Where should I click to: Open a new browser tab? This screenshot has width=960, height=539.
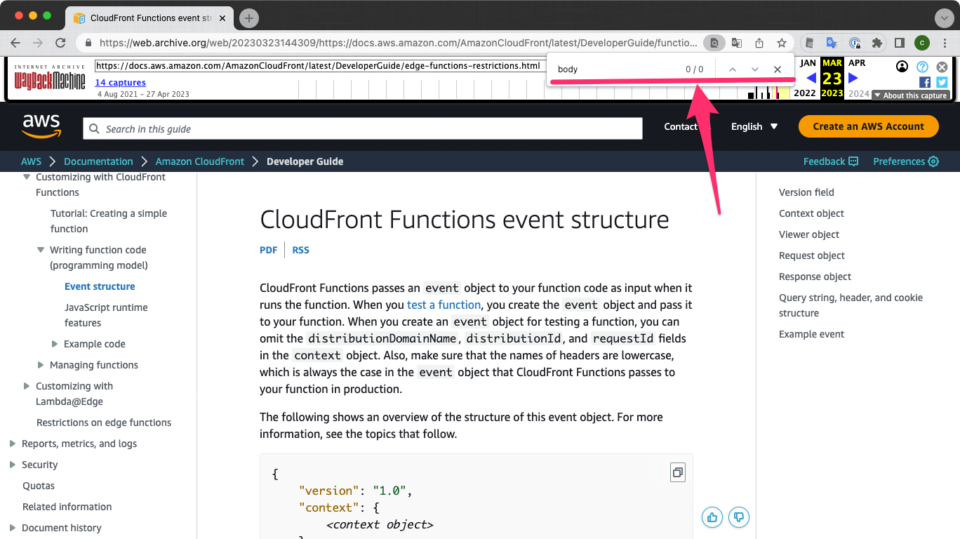point(249,18)
